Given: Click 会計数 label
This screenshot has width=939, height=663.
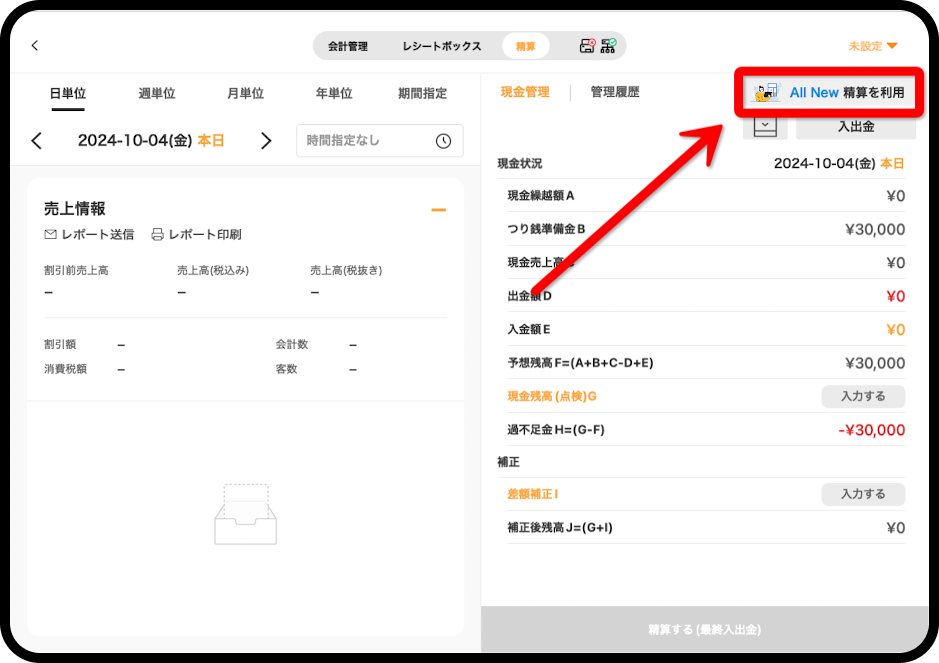Looking at the screenshot, I should pyautogui.click(x=292, y=344).
